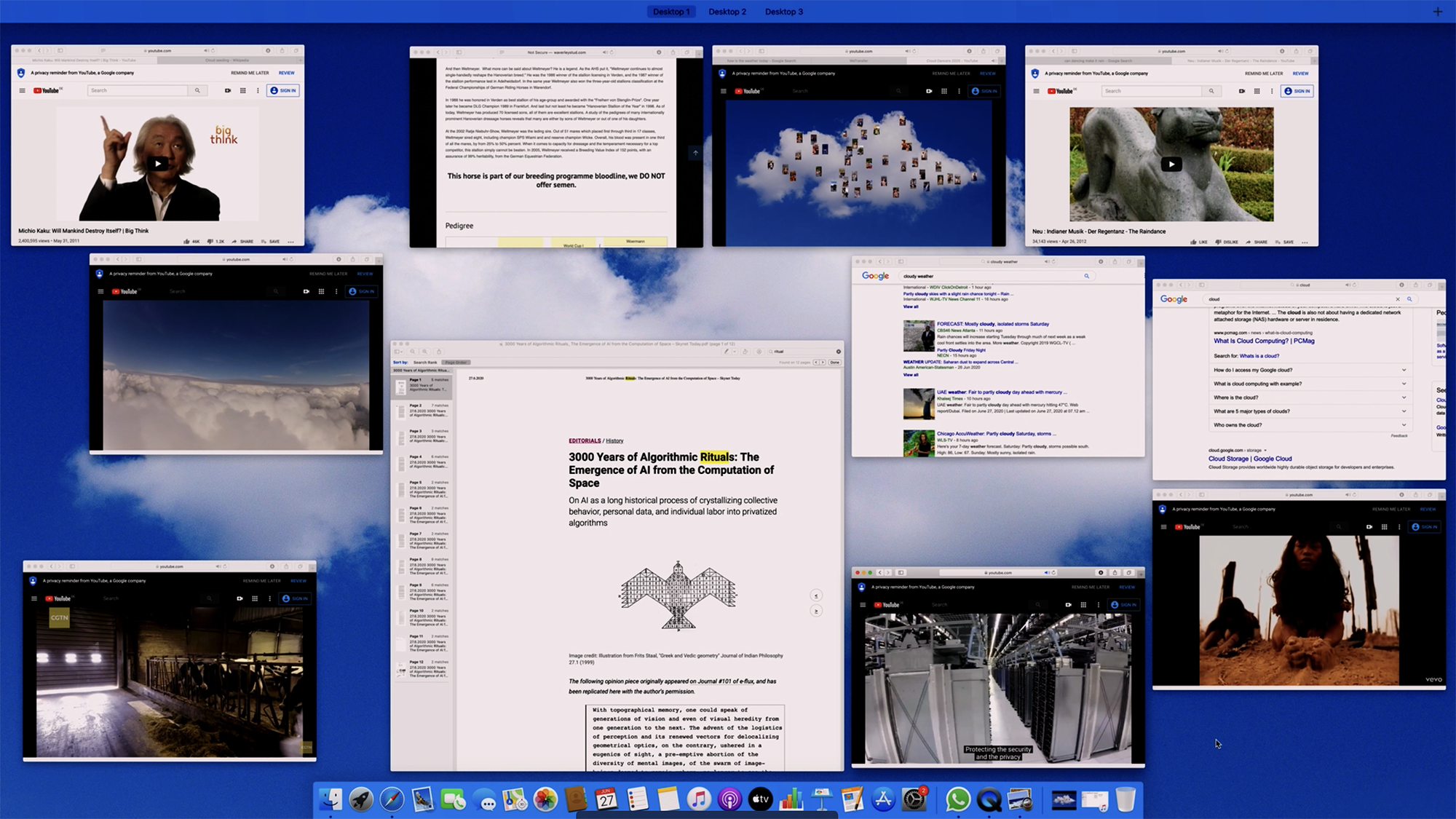The image size is (1456, 819).
Task: Open Music app from the Dock
Action: (x=699, y=799)
